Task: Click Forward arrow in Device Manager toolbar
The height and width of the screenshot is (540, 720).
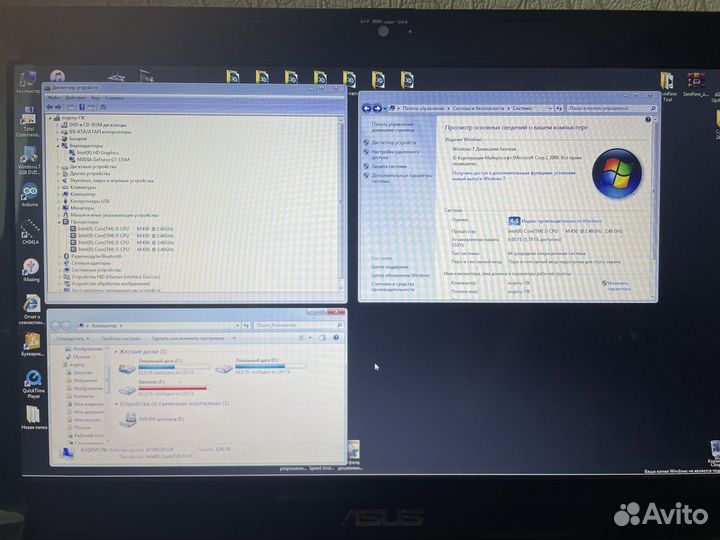Action: (x=58, y=107)
